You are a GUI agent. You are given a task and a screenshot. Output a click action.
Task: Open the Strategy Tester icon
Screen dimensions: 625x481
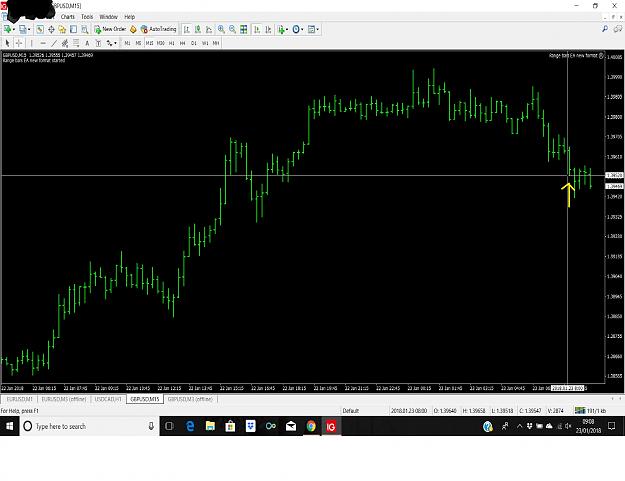85,29
